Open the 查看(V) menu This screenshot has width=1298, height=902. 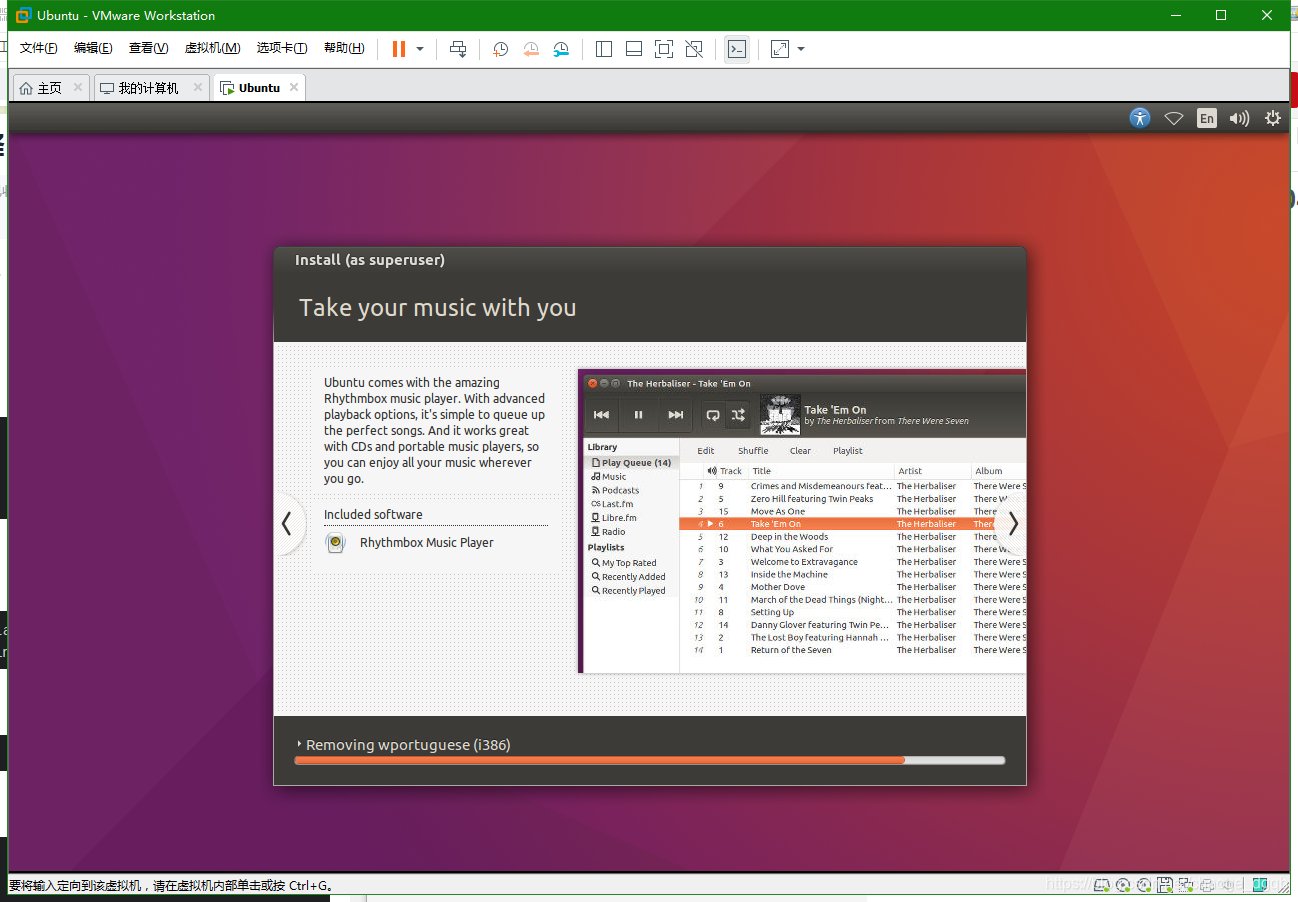[x=148, y=48]
